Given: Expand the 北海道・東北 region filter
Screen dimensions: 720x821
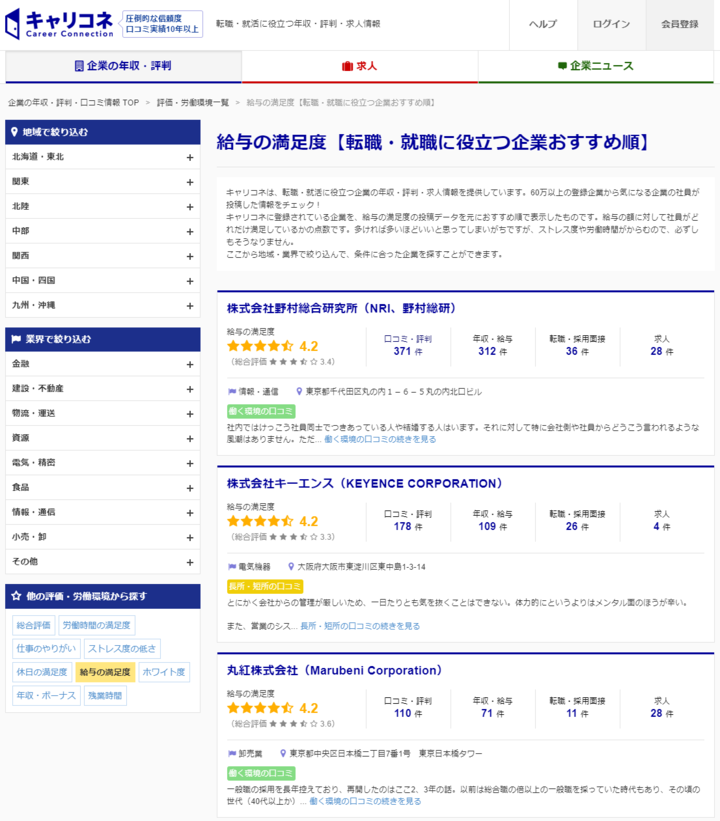Looking at the screenshot, I should click(103, 157).
